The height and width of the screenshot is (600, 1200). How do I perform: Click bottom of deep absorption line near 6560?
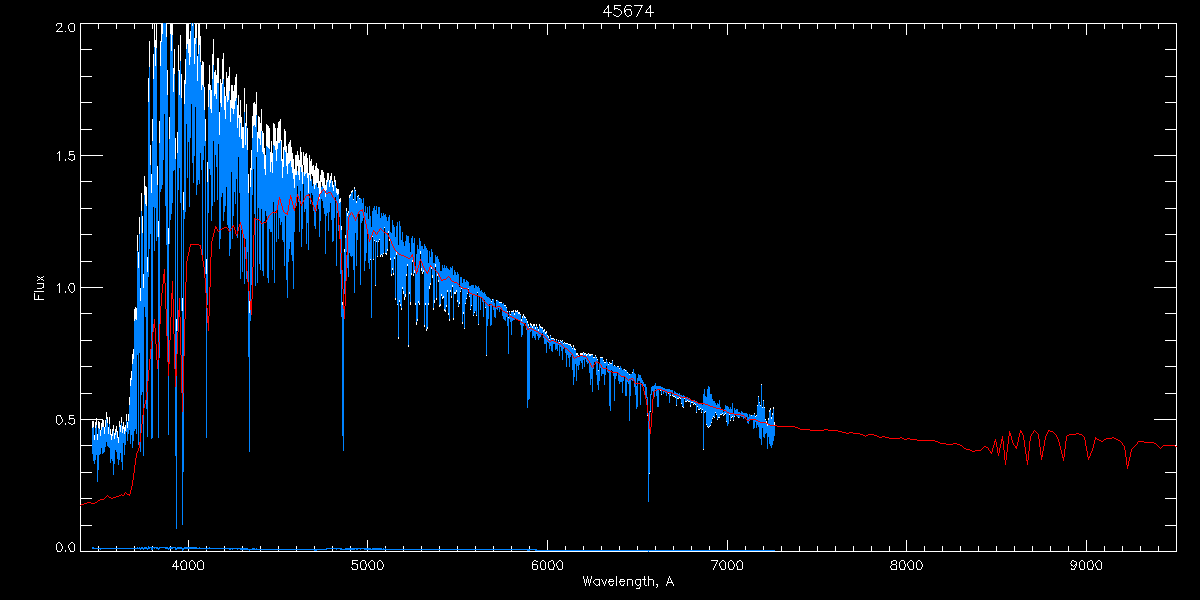pyautogui.click(x=649, y=498)
